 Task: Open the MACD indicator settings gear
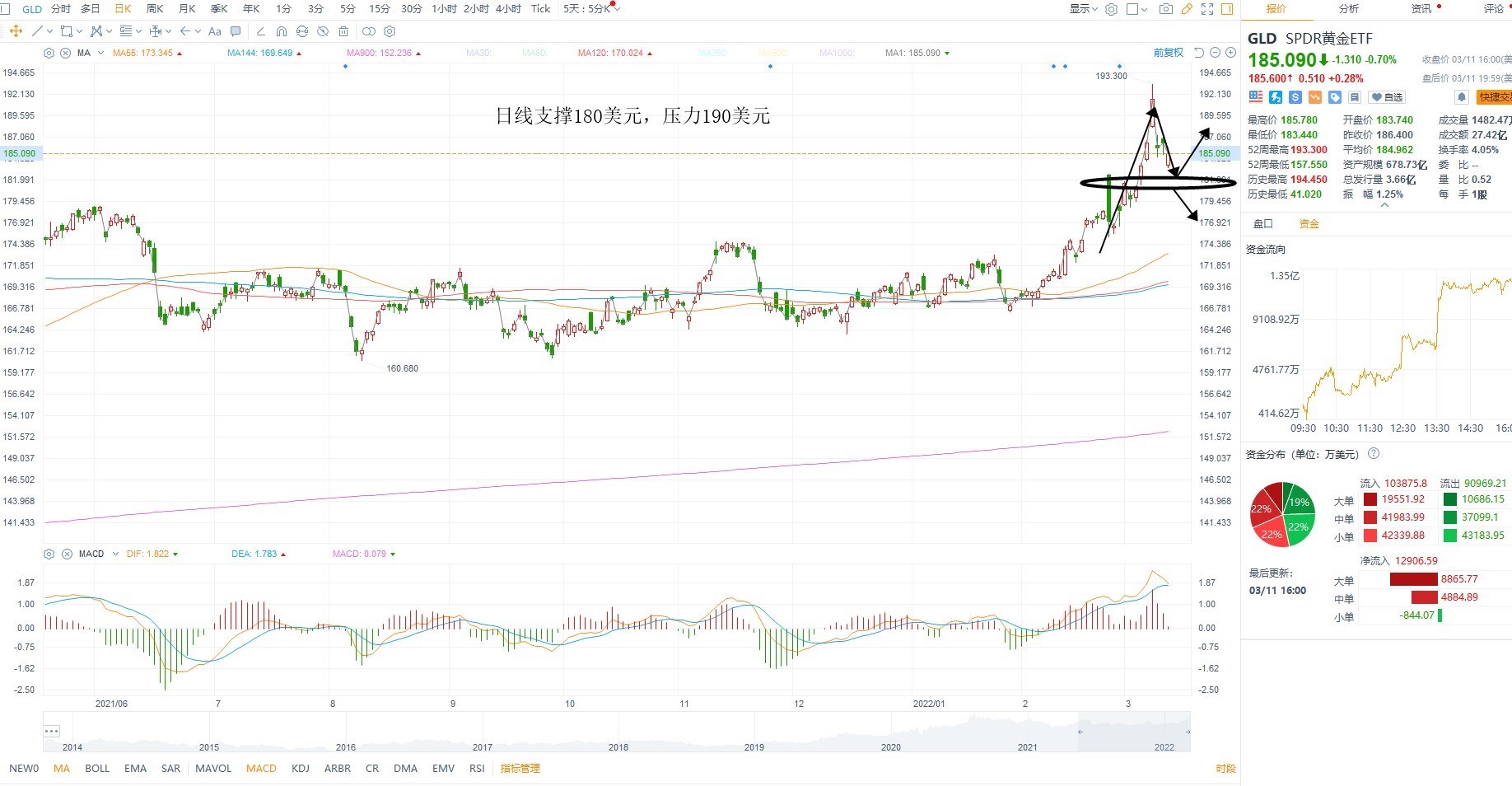(x=49, y=554)
